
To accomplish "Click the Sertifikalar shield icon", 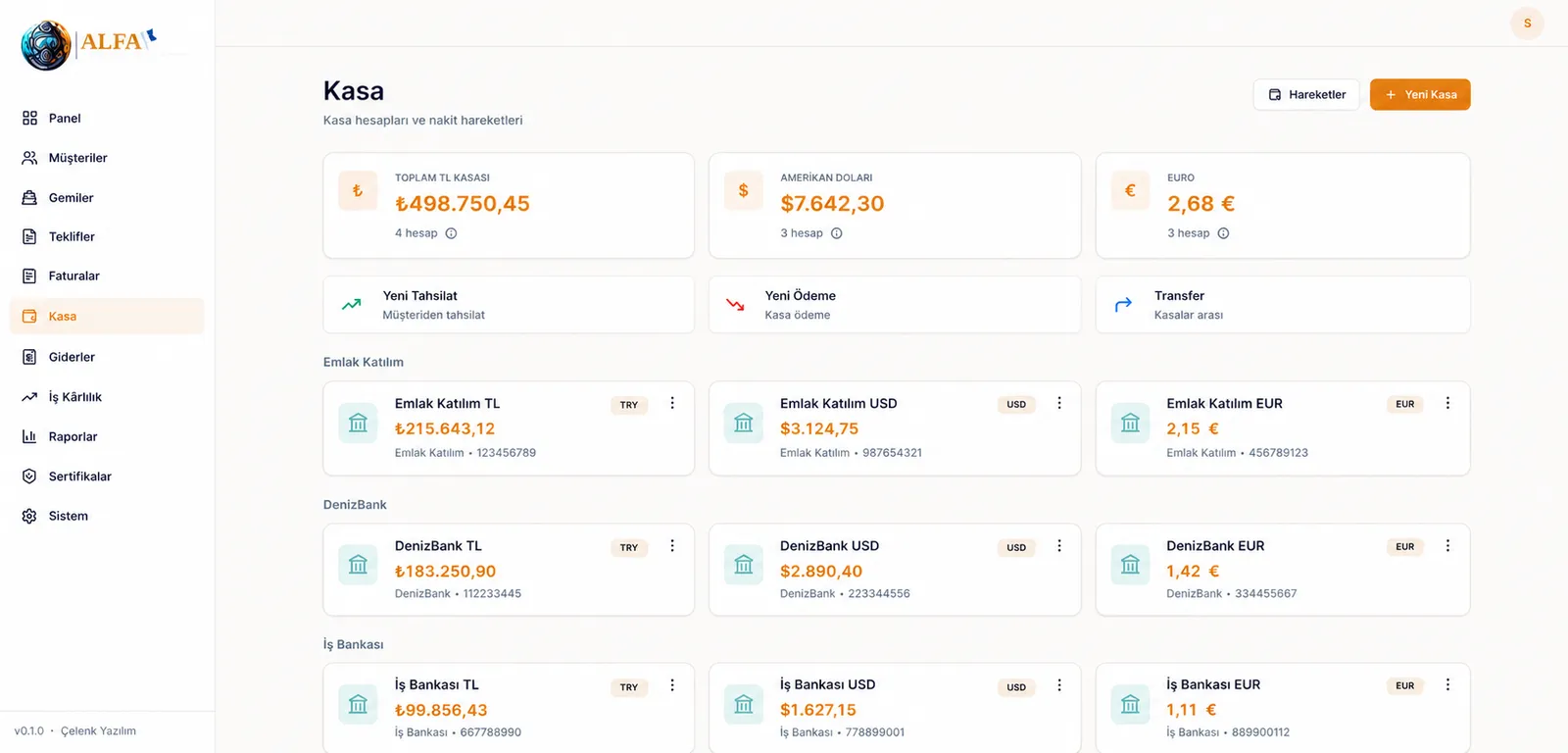I will (x=29, y=477).
